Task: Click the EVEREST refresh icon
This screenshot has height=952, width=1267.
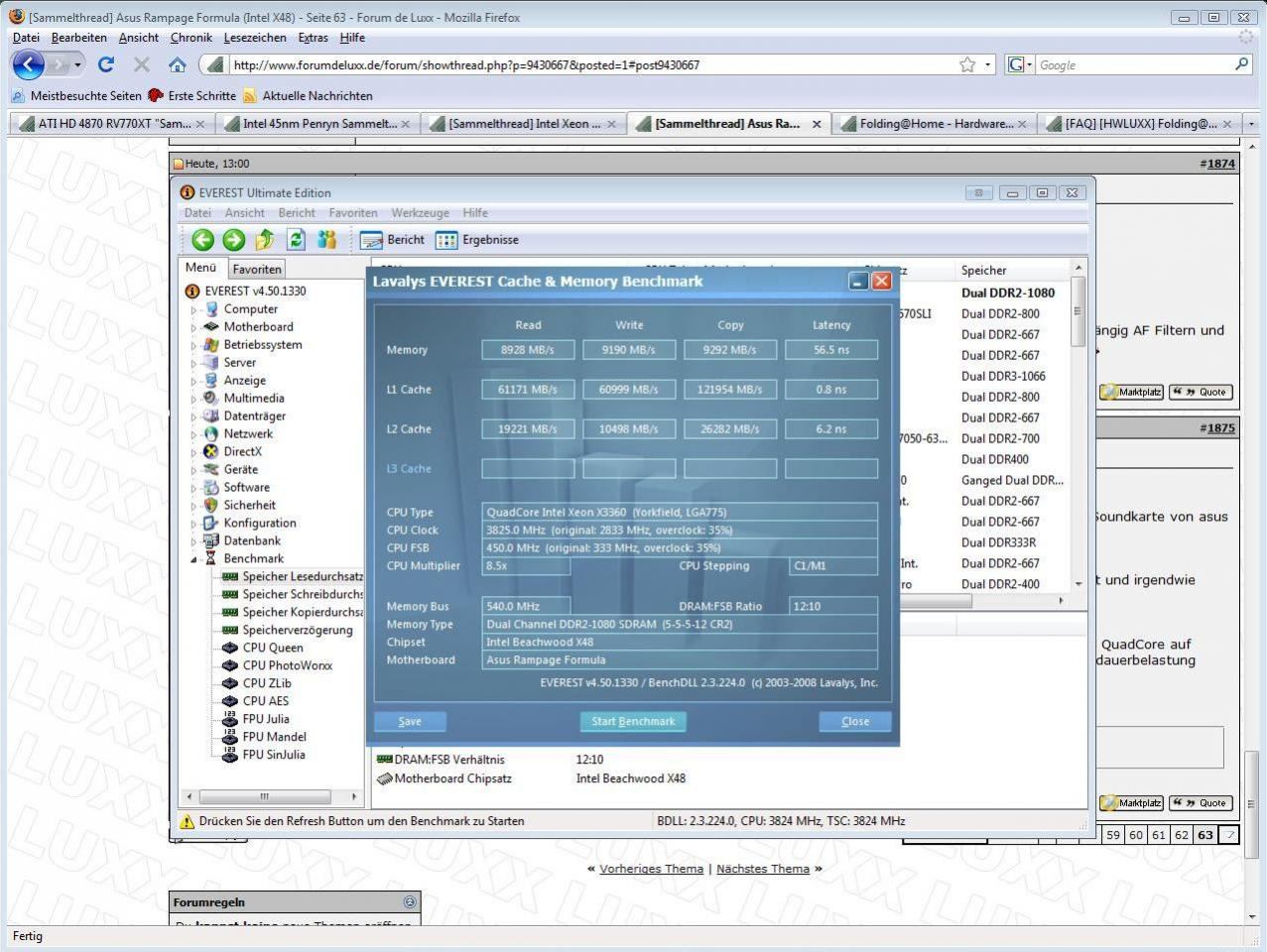Action: click(x=296, y=239)
